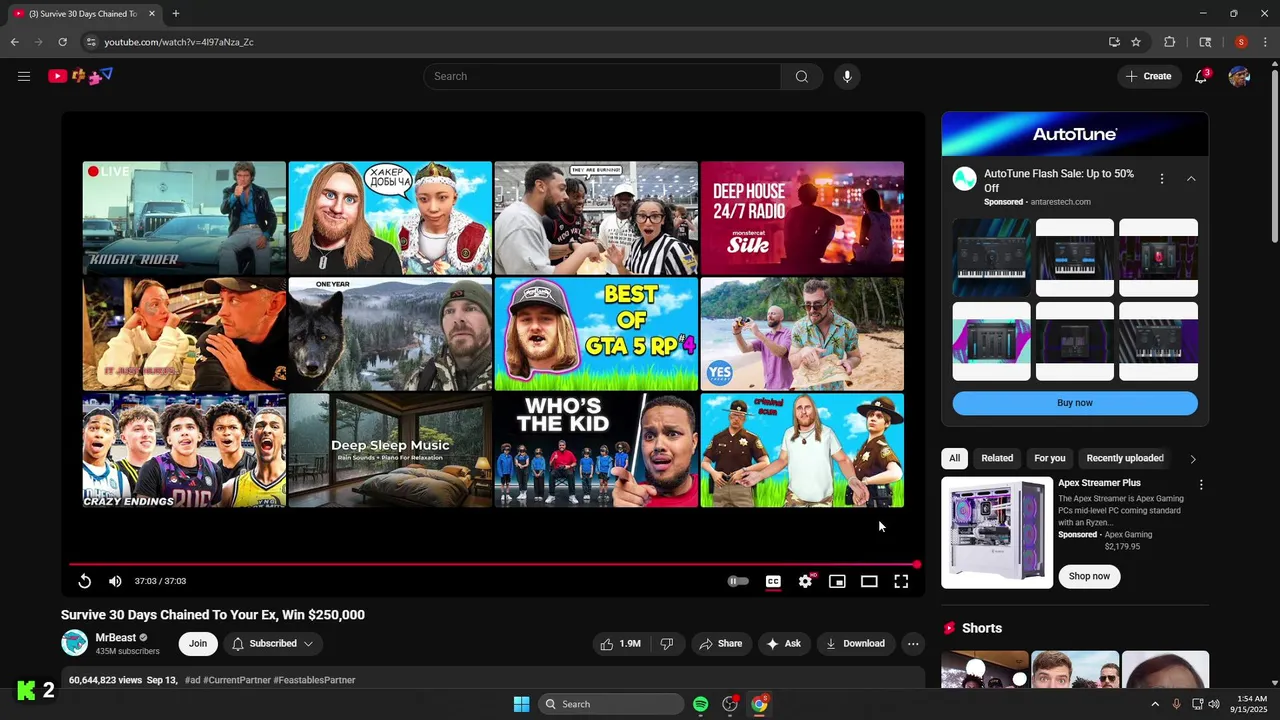Open the notifications bell
The width and height of the screenshot is (1280, 720).
(1201, 76)
